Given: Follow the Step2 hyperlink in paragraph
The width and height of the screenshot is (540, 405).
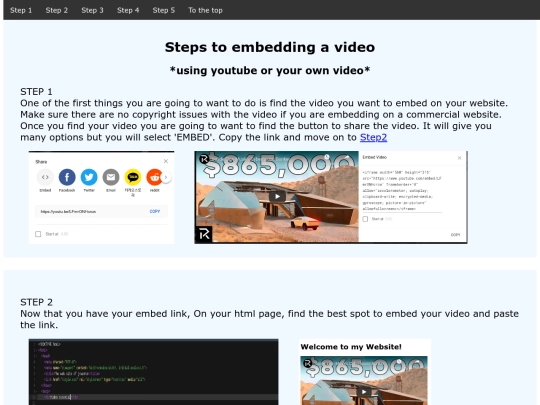Looking at the screenshot, I should click(373, 137).
